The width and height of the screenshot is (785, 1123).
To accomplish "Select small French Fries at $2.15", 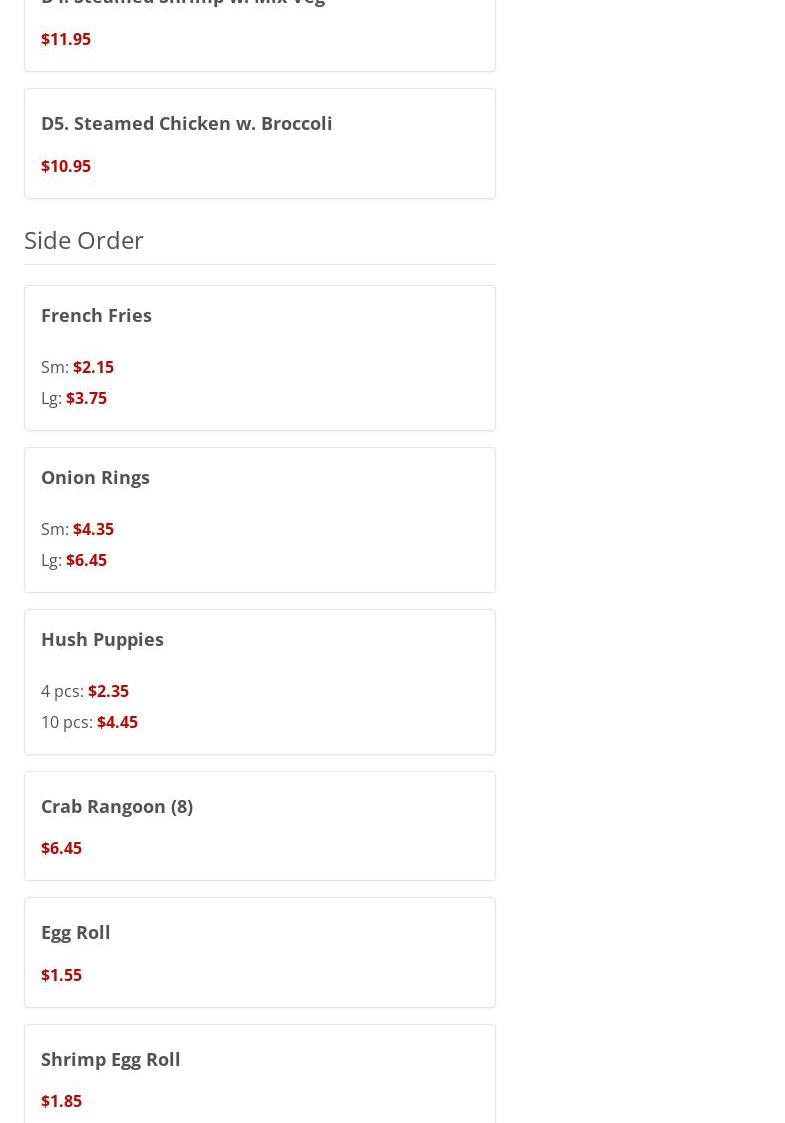I will coord(93,367).
